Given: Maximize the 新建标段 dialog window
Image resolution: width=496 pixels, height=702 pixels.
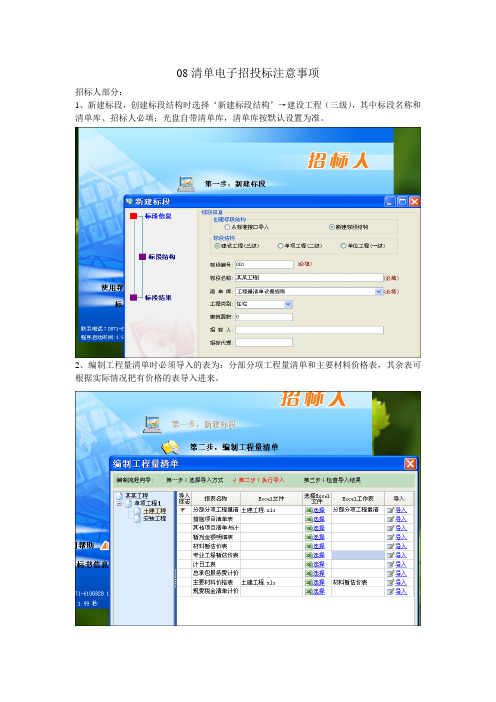Looking at the screenshot, I should 402,201.
